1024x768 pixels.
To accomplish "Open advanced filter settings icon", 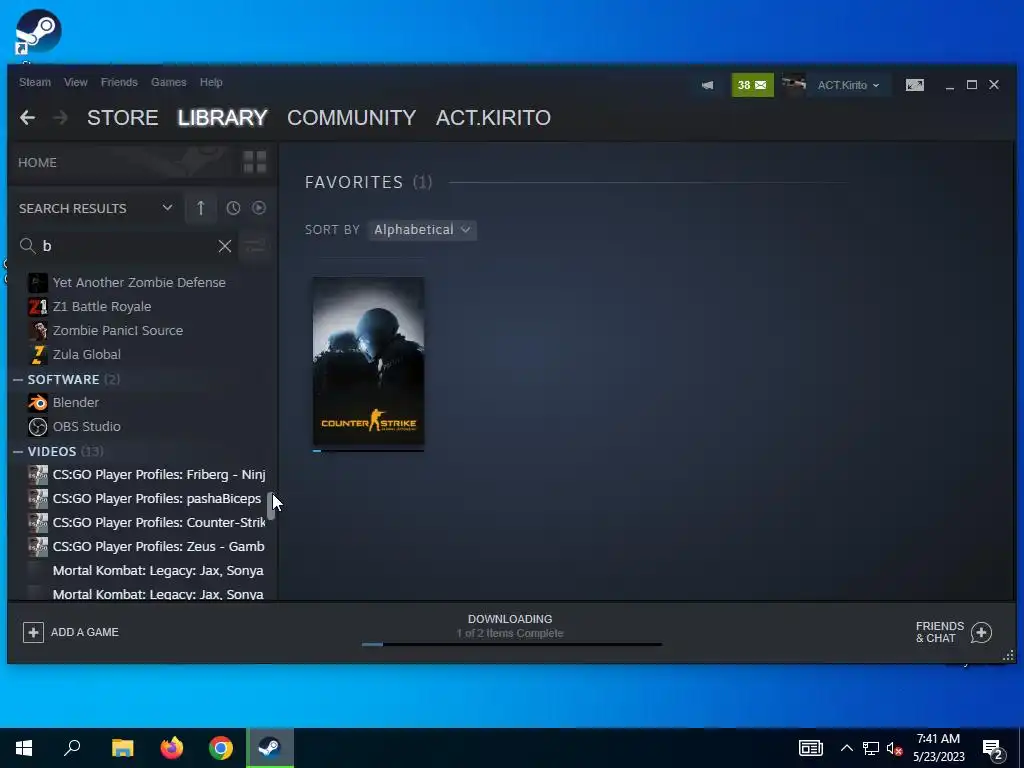I will 255,246.
